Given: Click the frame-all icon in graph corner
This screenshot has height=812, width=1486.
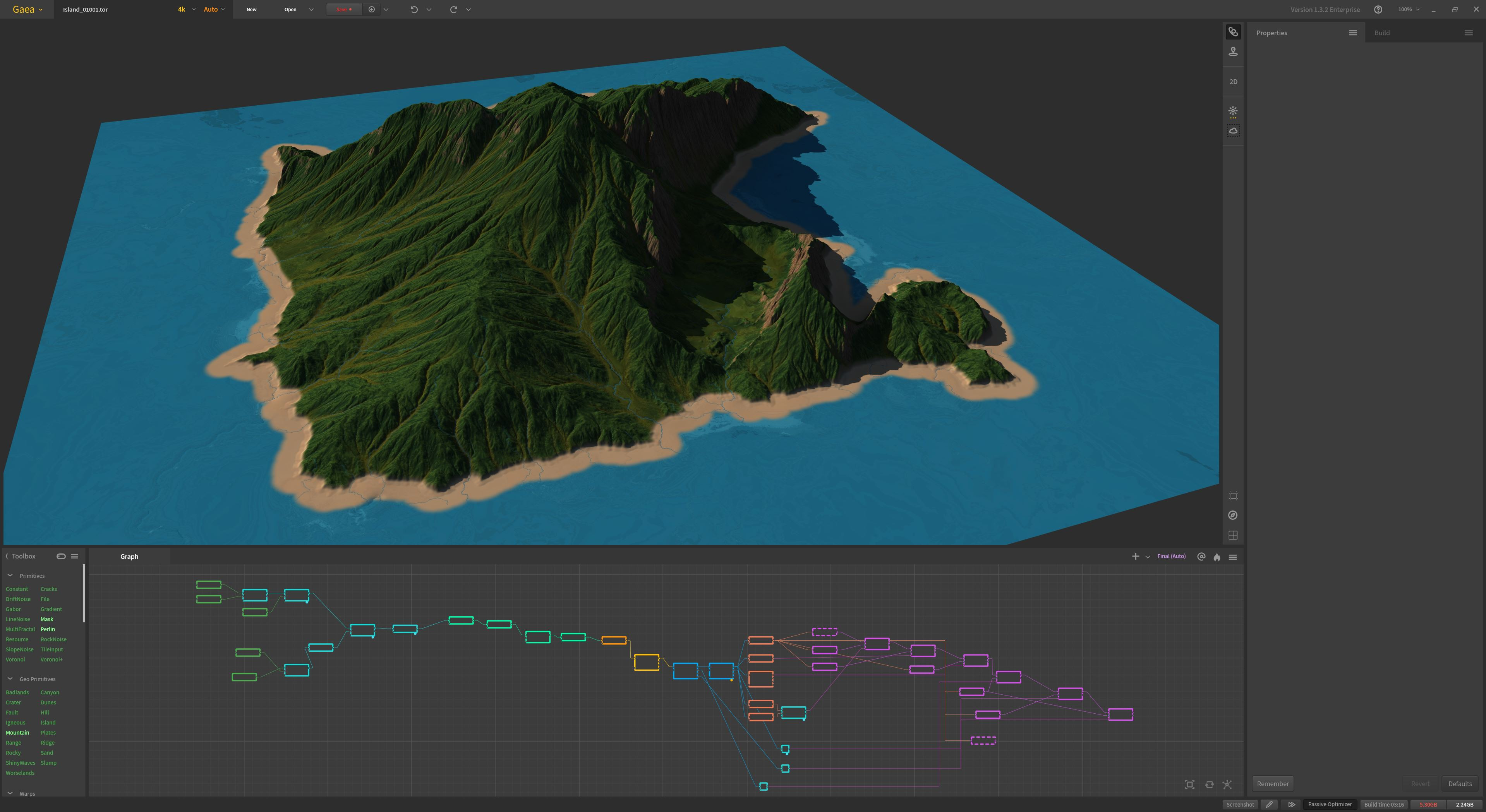Looking at the screenshot, I should (x=1189, y=784).
